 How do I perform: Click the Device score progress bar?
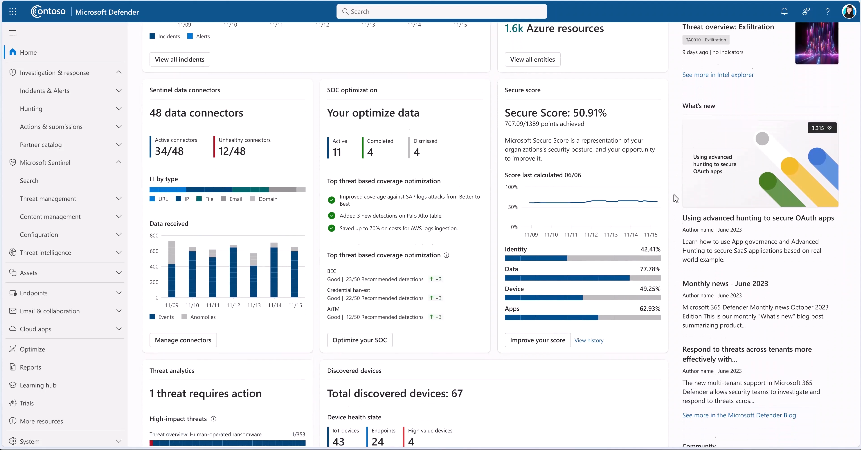(x=583, y=298)
